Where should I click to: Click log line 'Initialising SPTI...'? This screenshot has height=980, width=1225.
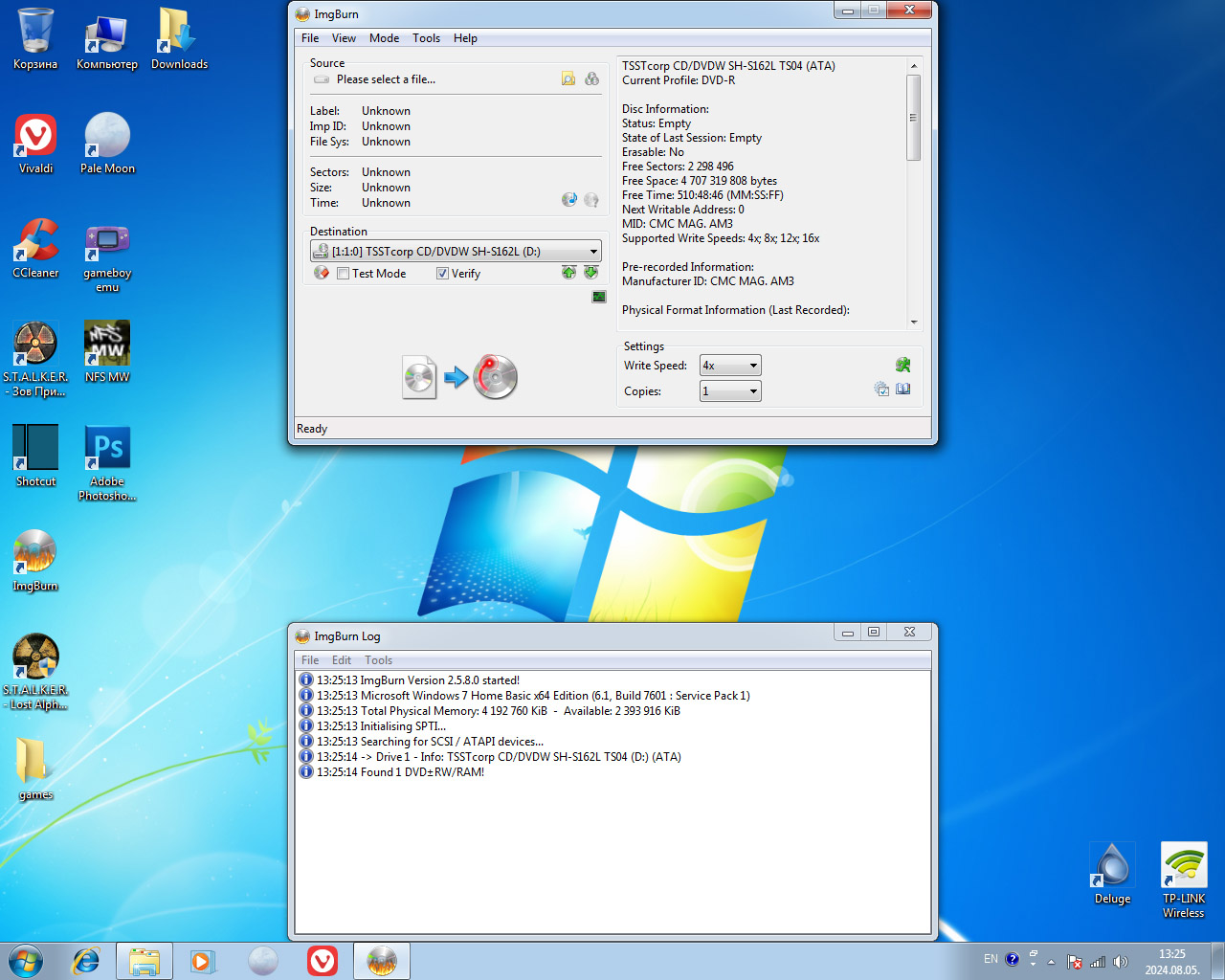tap(403, 726)
